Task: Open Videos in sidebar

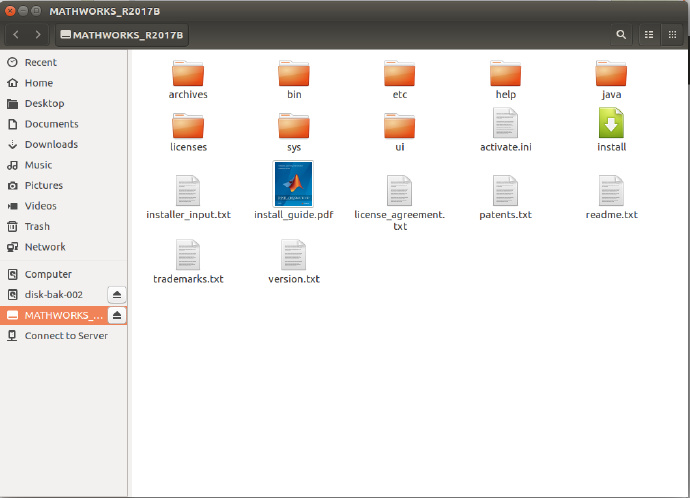Action: 63,206
